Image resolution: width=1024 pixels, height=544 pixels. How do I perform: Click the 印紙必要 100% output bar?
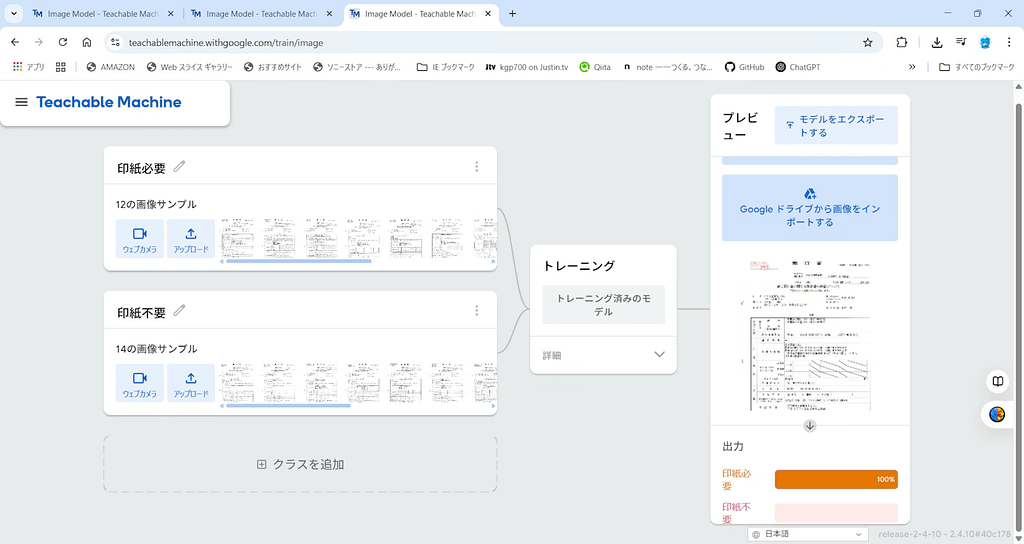click(836, 479)
